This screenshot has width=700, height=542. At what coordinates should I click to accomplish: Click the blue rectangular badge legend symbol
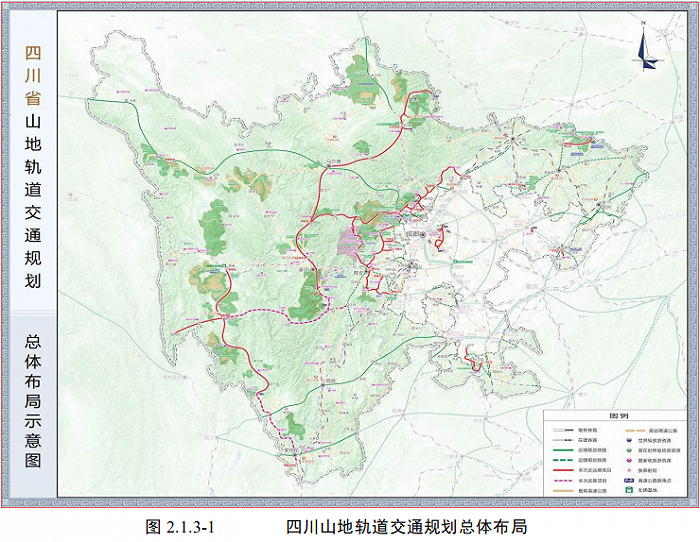point(627,480)
